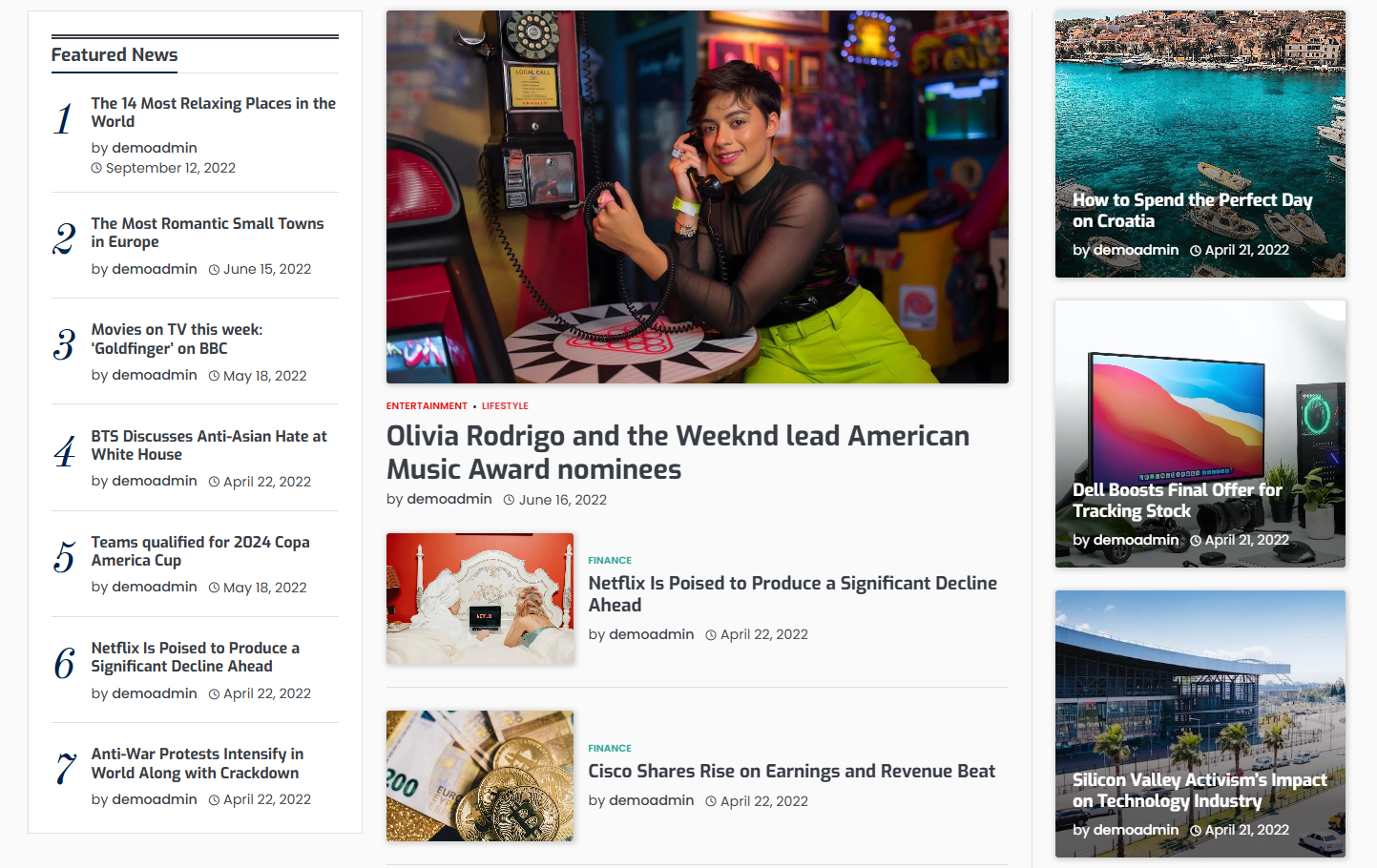Select the ENTERTAINMENT category tag
This screenshot has height=868, width=1377.
(x=427, y=406)
